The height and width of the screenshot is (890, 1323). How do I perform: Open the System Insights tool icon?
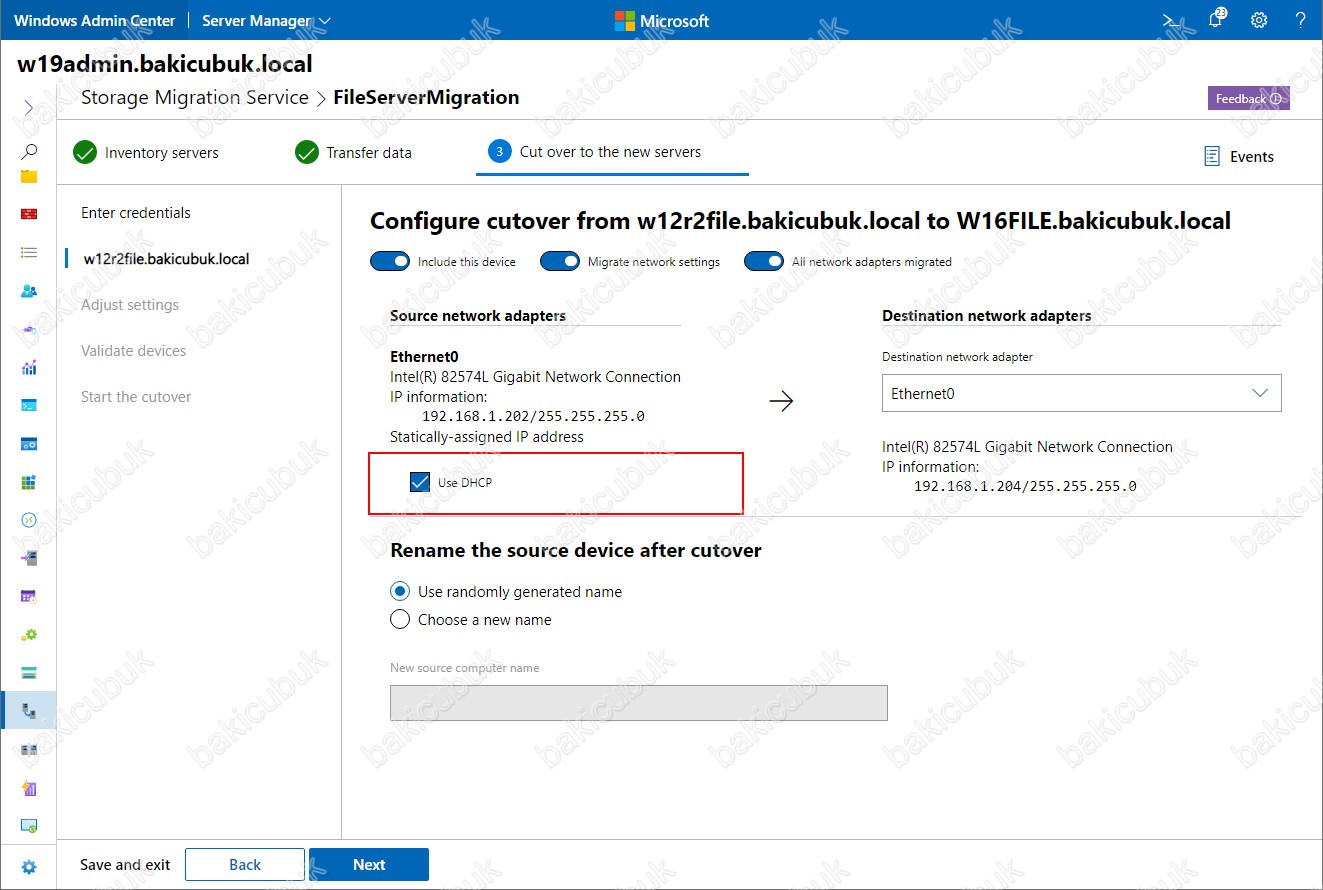click(x=29, y=787)
